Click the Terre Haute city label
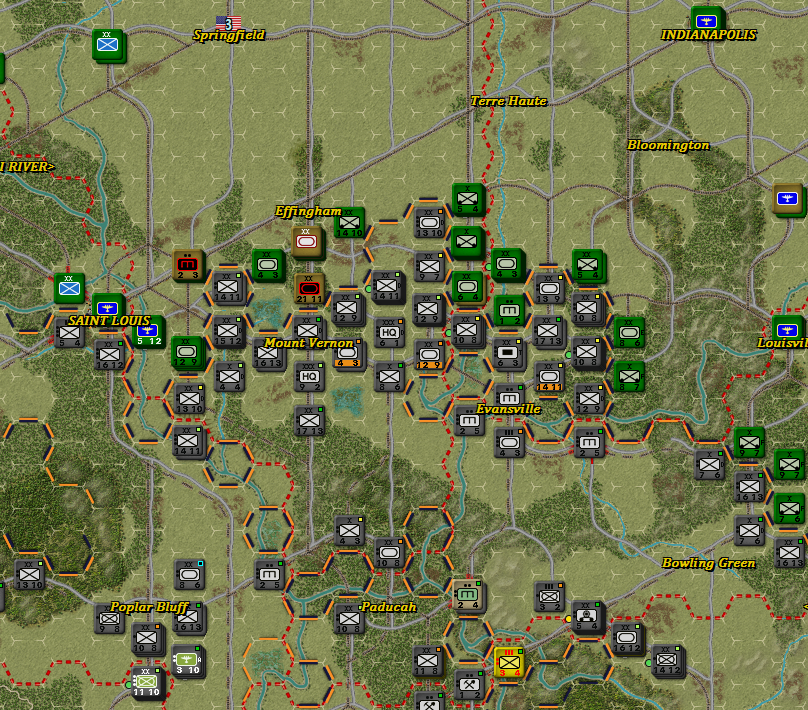 (x=508, y=101)
